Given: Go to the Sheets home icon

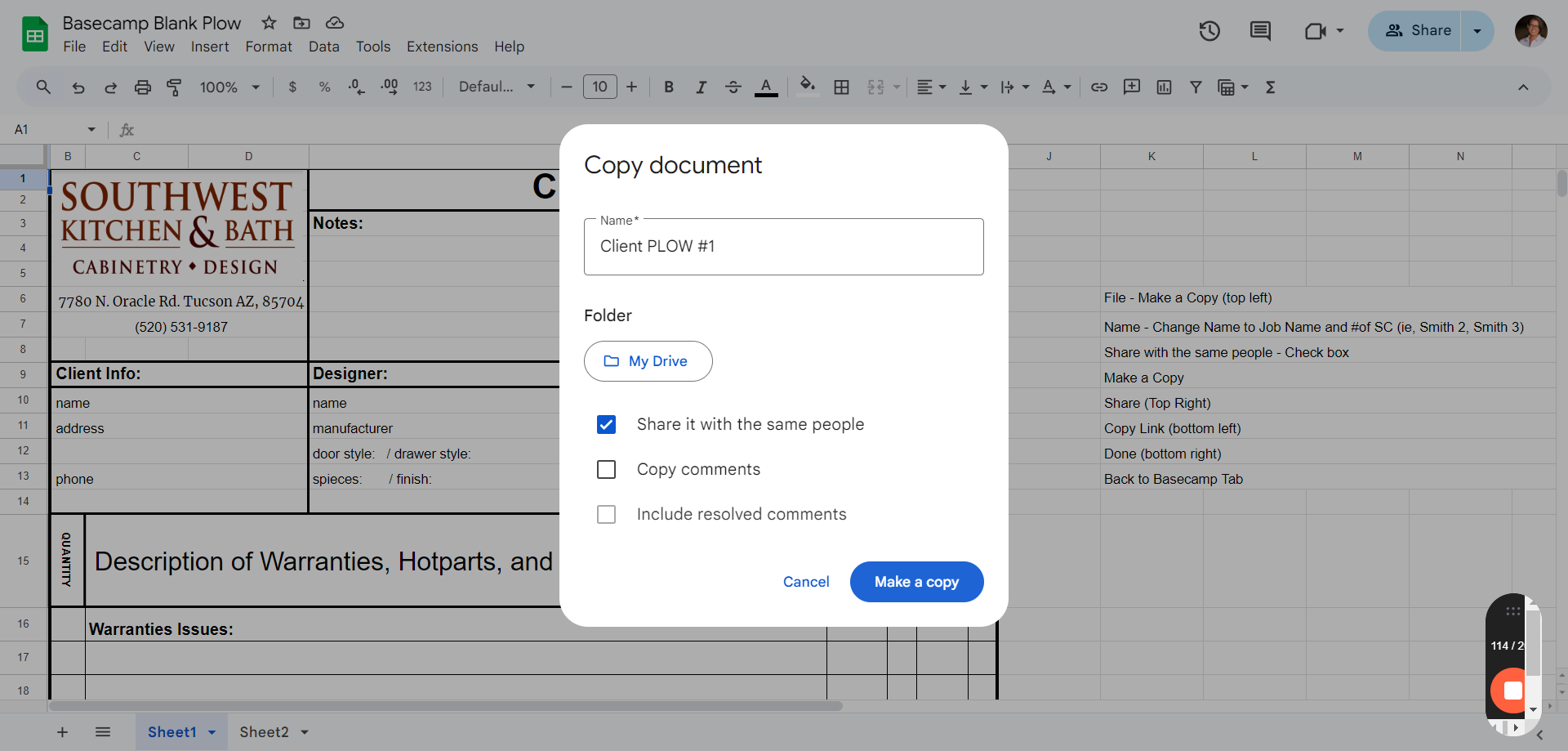Looking at the screenshot, I should [35, 34].
